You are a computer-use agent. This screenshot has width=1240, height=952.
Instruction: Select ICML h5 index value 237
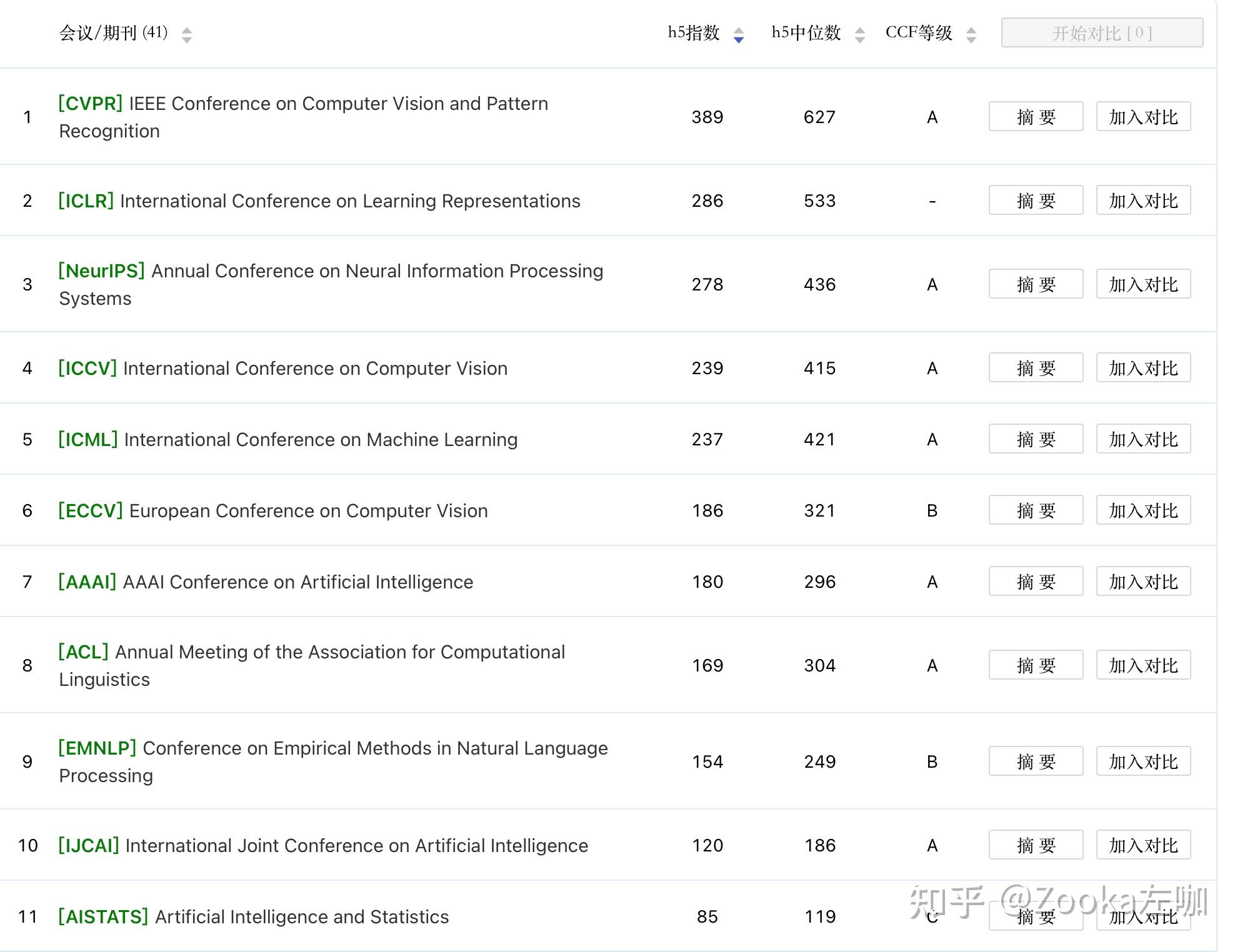point(707,440)
